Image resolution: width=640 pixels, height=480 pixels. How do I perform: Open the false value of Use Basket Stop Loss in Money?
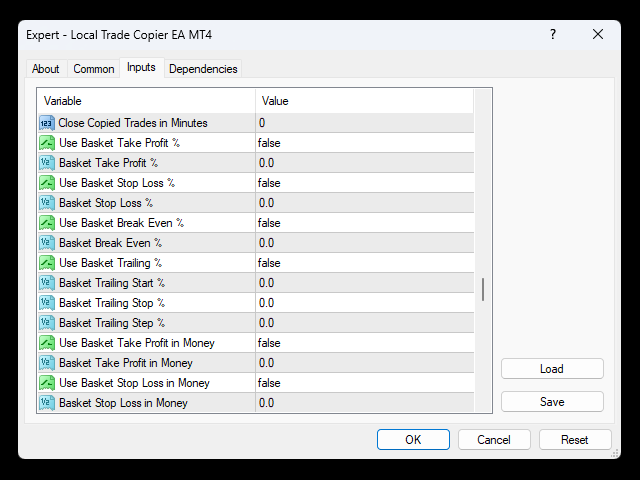[x=365, y=383]
